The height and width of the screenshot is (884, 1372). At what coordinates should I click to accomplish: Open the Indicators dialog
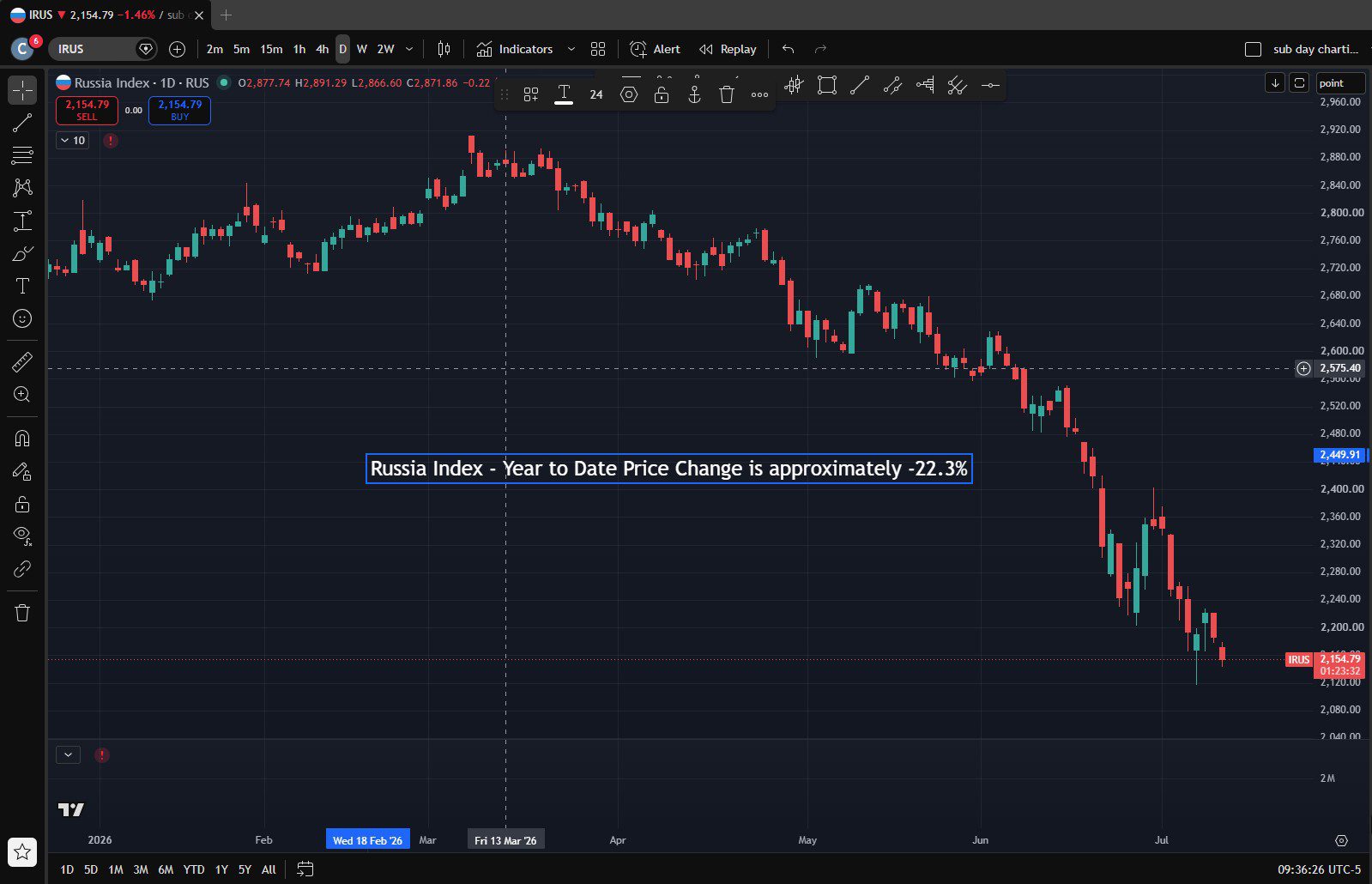pos(514,49)
